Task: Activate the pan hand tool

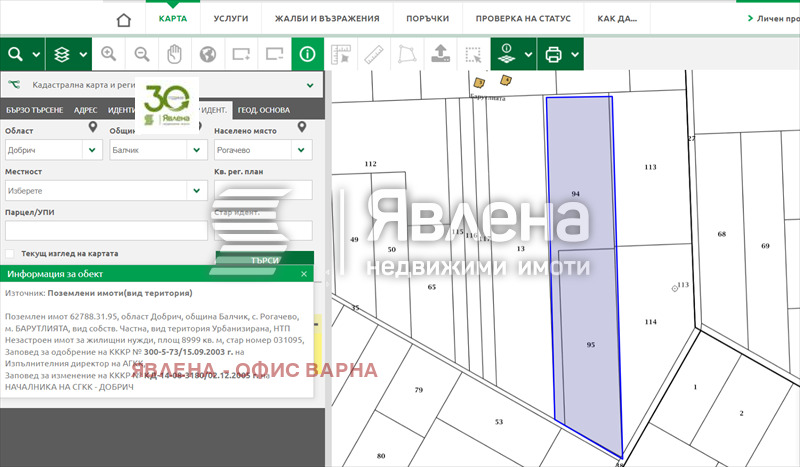Action: [174, 54]
